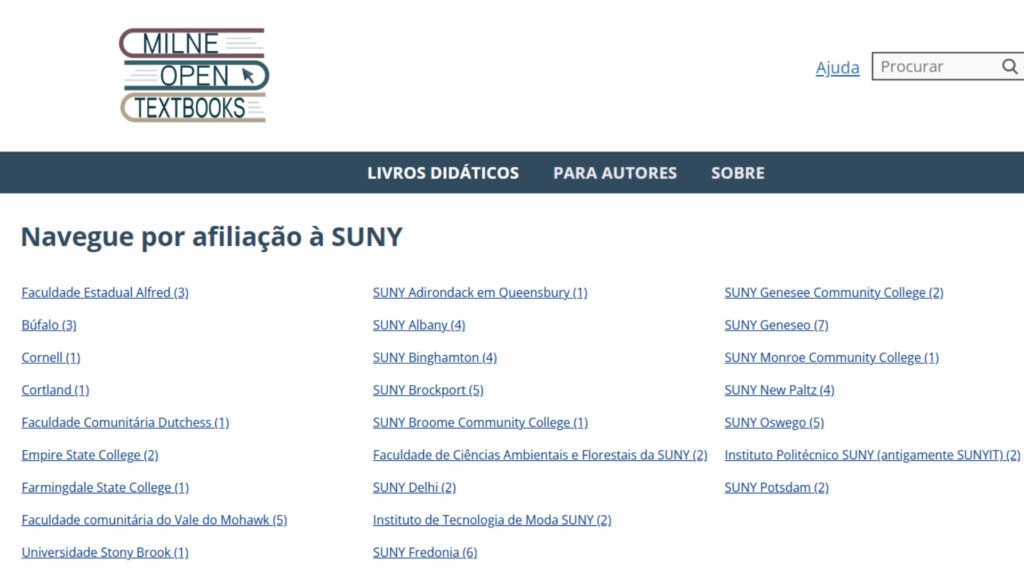
Task: Open the Ajuda help link
Action: (x=837, y=67)
